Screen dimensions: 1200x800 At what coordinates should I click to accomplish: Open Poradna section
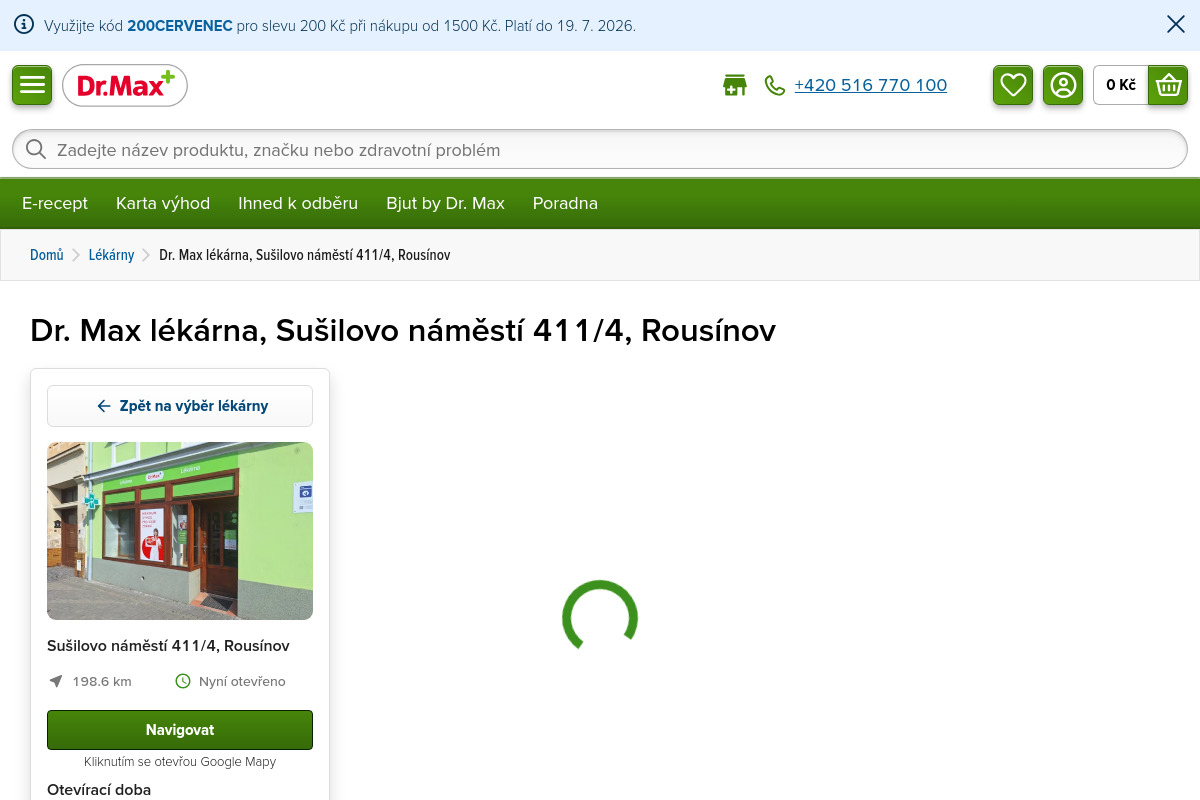point(565,203)
